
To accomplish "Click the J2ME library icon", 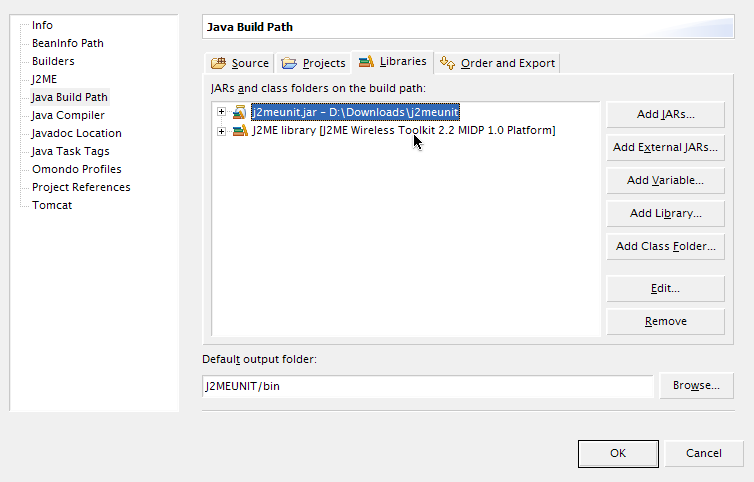I will pos(240,131).
